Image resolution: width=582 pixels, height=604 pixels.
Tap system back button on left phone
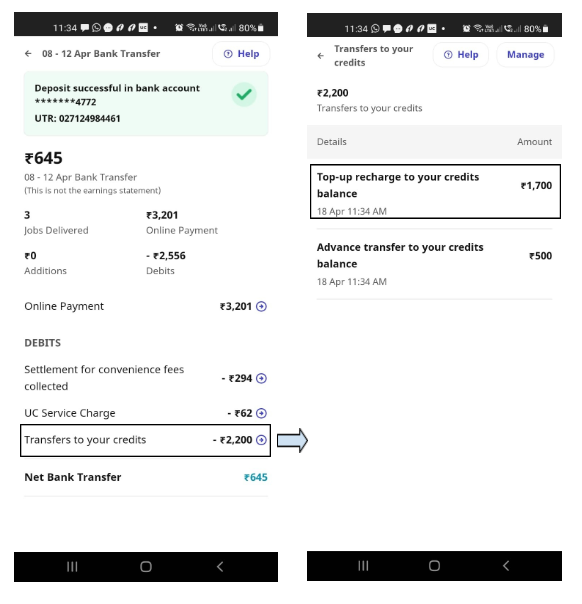click(x=220, y=567)
